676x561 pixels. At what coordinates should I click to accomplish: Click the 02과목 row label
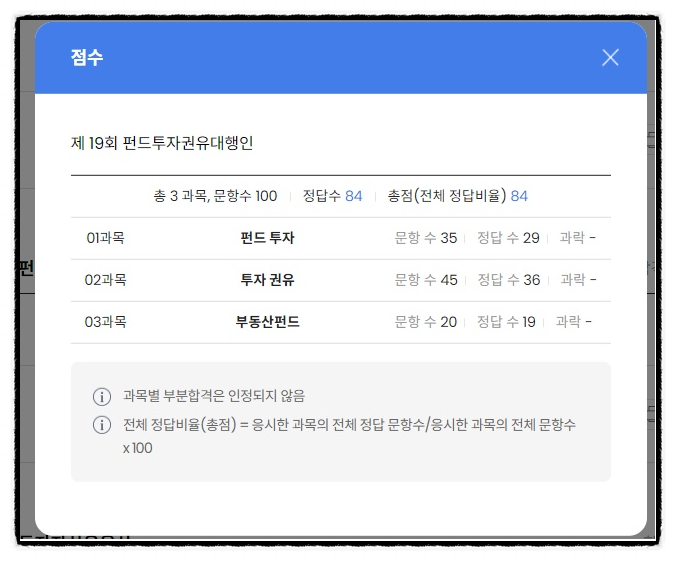(106, 280)
